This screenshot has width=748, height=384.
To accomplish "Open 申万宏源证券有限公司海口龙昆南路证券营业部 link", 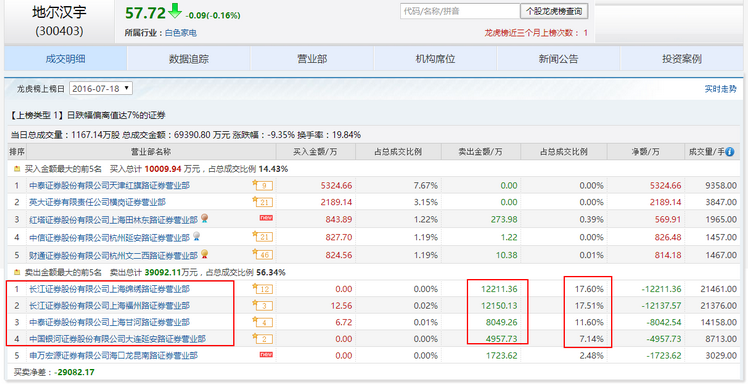I will 113,356.
